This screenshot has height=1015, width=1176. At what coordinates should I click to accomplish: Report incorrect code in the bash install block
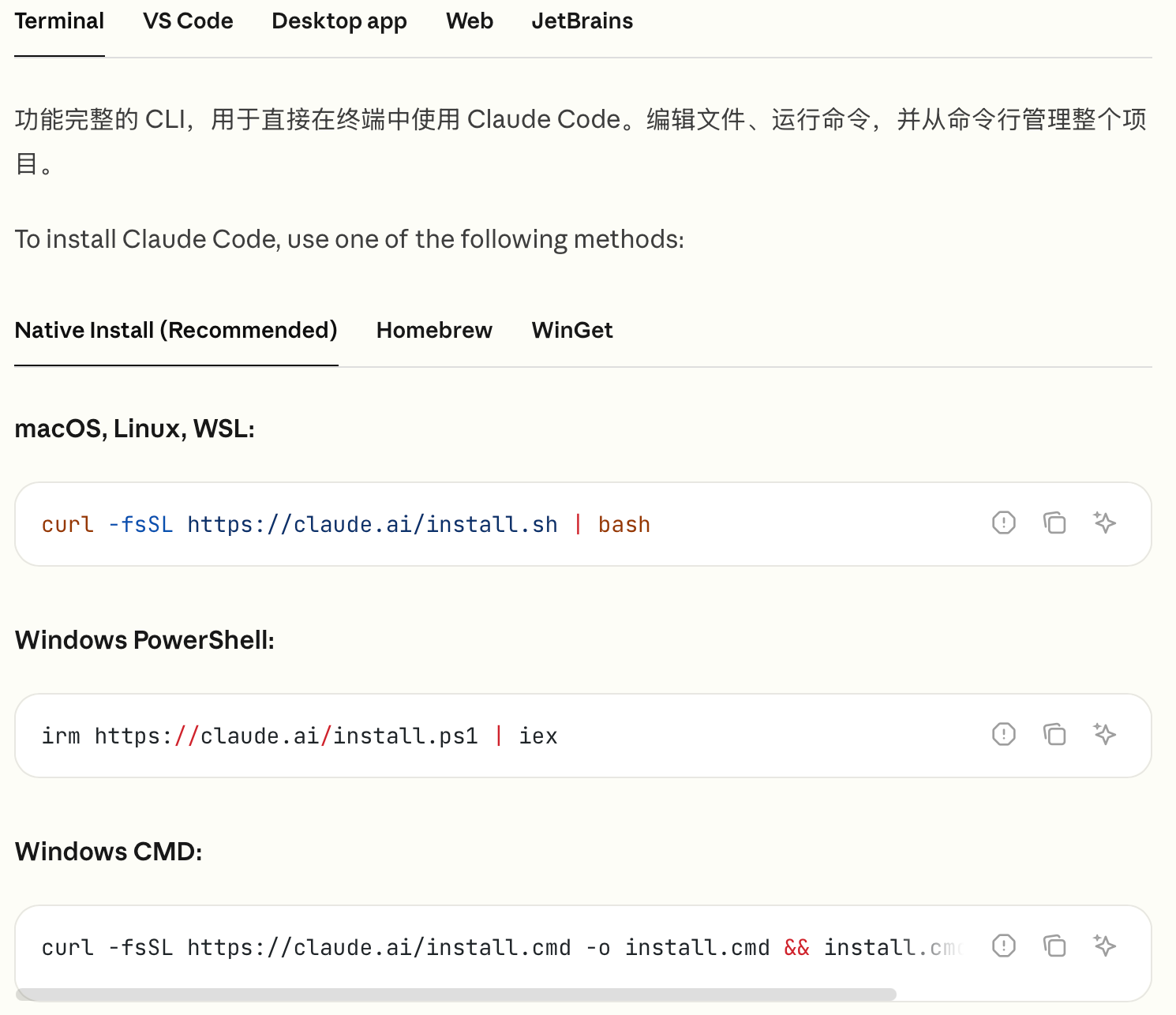click(x=1003, y=522)
